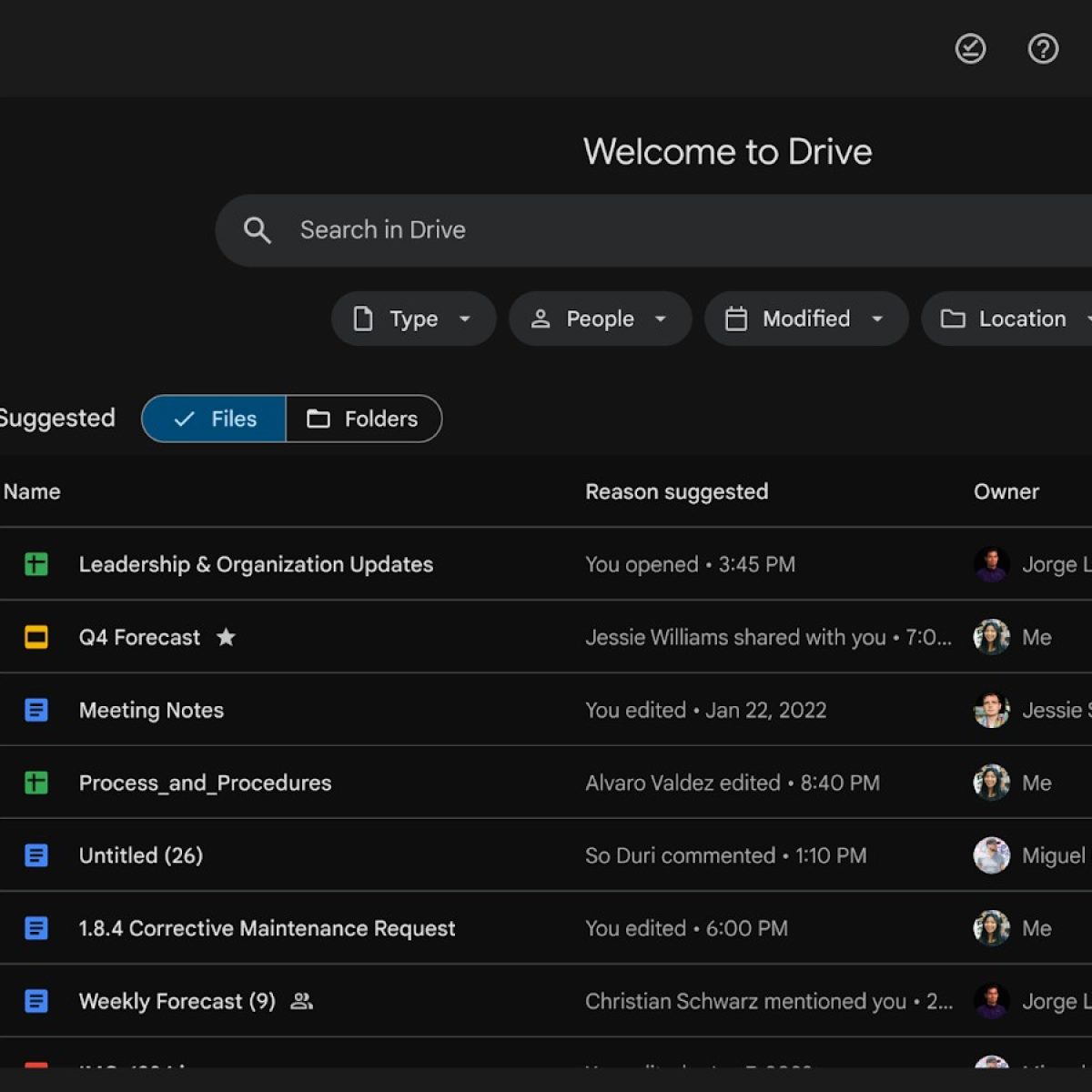Click the shared people icon on Weekly Forecast

(x=301, y=1001)
